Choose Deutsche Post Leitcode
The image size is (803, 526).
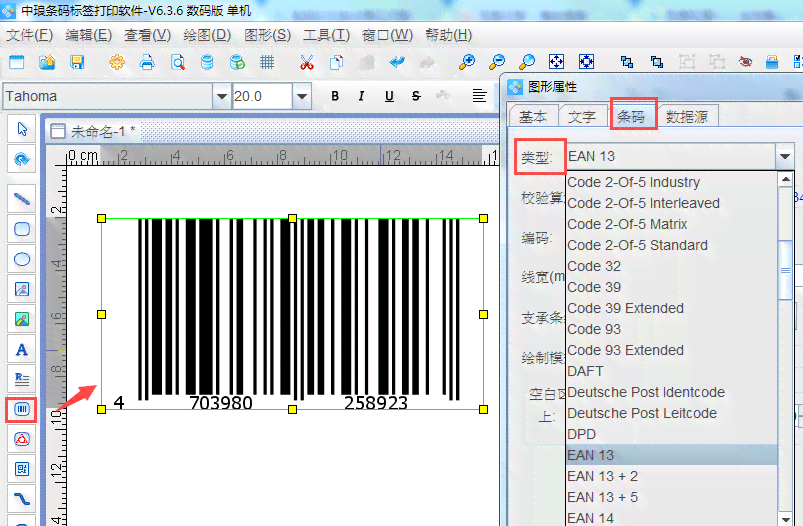[672, 413]
